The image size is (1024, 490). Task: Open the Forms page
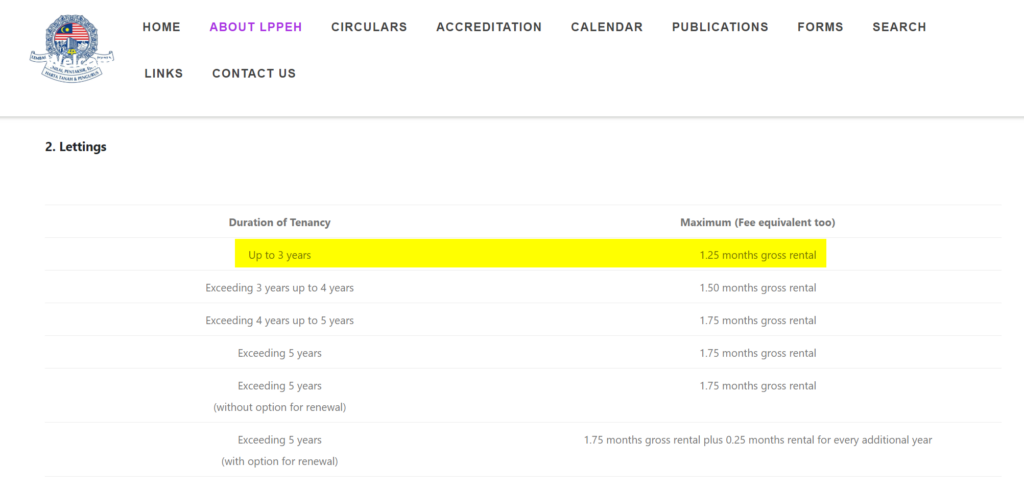point(820,27)
